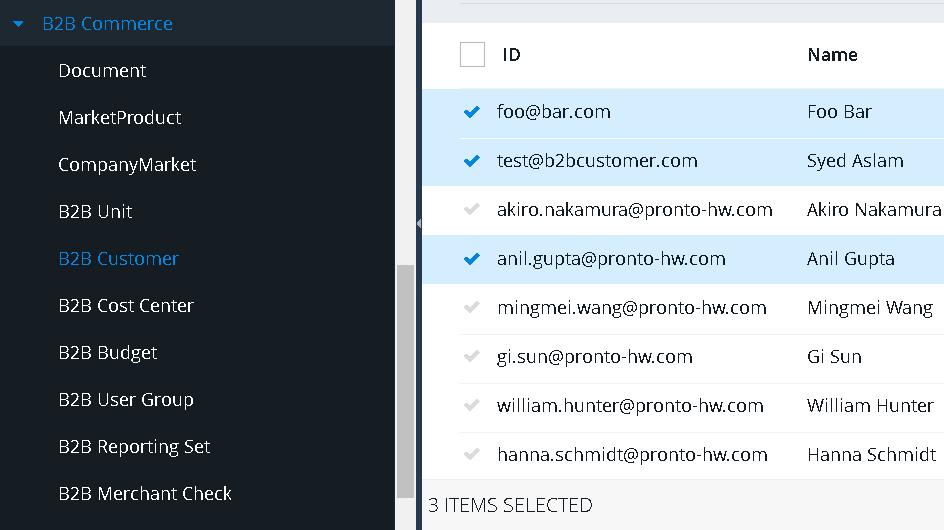944x530 pixels.
Task: Click the test@b2bcustomer.com ID cell
Action: 597,161
